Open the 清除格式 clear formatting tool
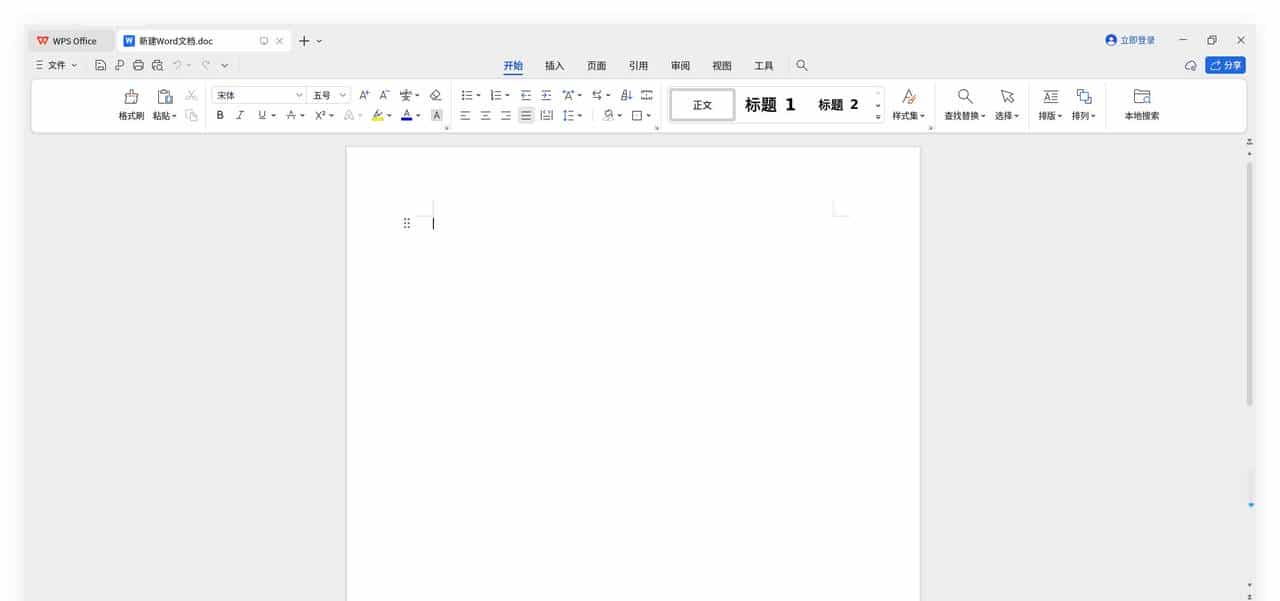Screen dimensions: 1280x601 coord(435,94)
